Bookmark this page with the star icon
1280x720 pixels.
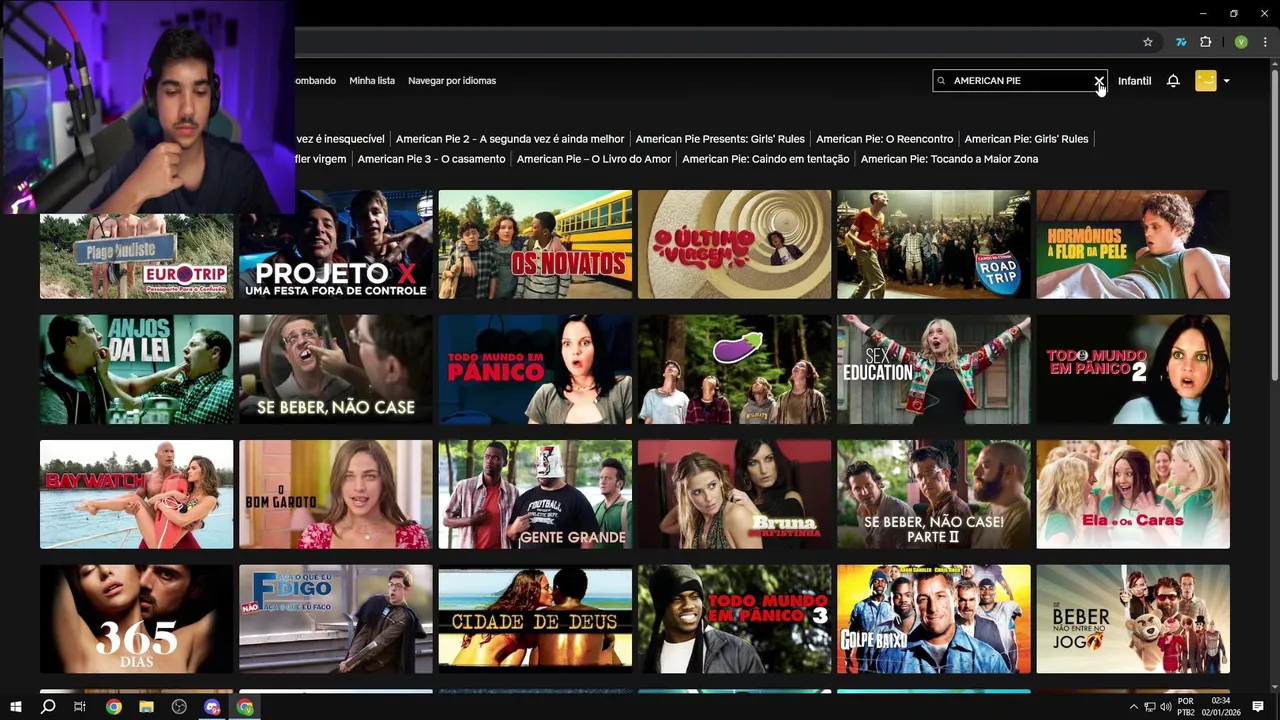[x=1148, y=42]
